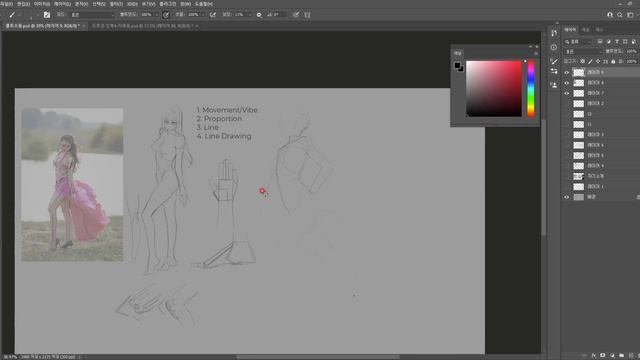The width and height of the screenshot is (640, 360).
Task: Create new adjustment layer button
Action: coord(612,356)
